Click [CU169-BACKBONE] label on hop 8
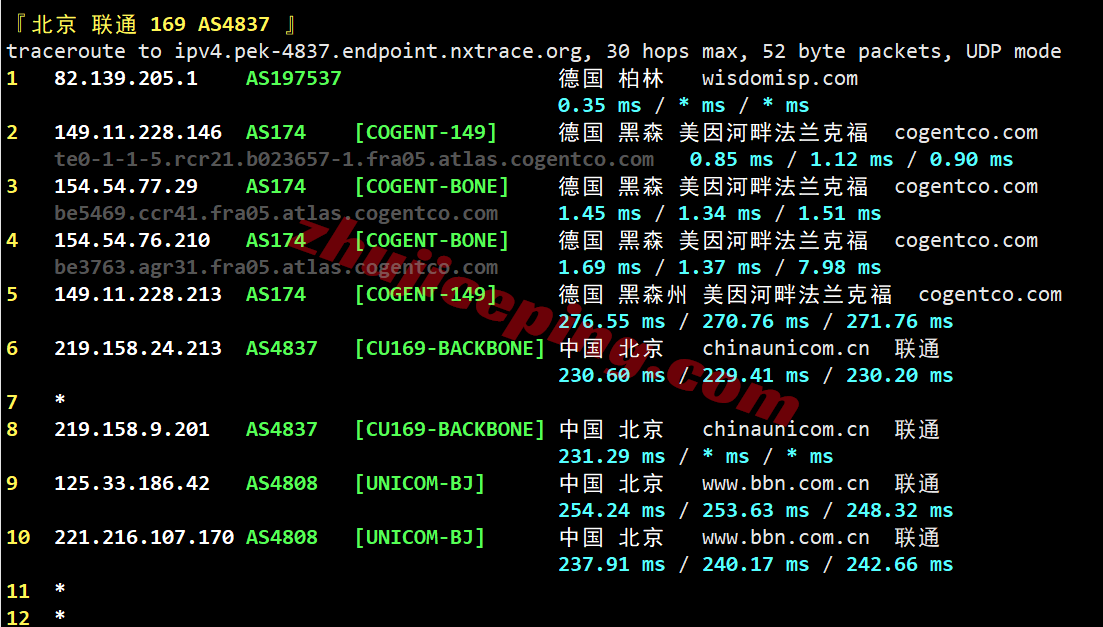The width and height of the screenshot is (1103, 627). pos(450,429)
